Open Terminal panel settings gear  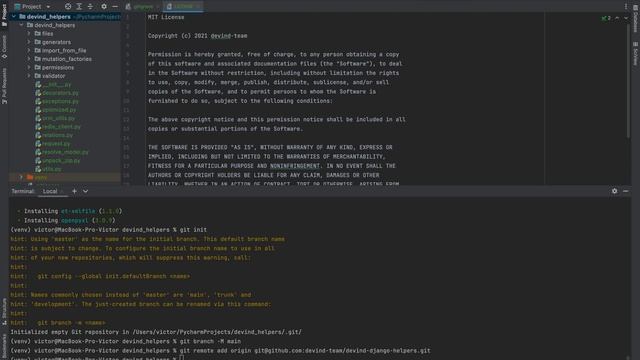pyautogui.click(x=615, y=191)
